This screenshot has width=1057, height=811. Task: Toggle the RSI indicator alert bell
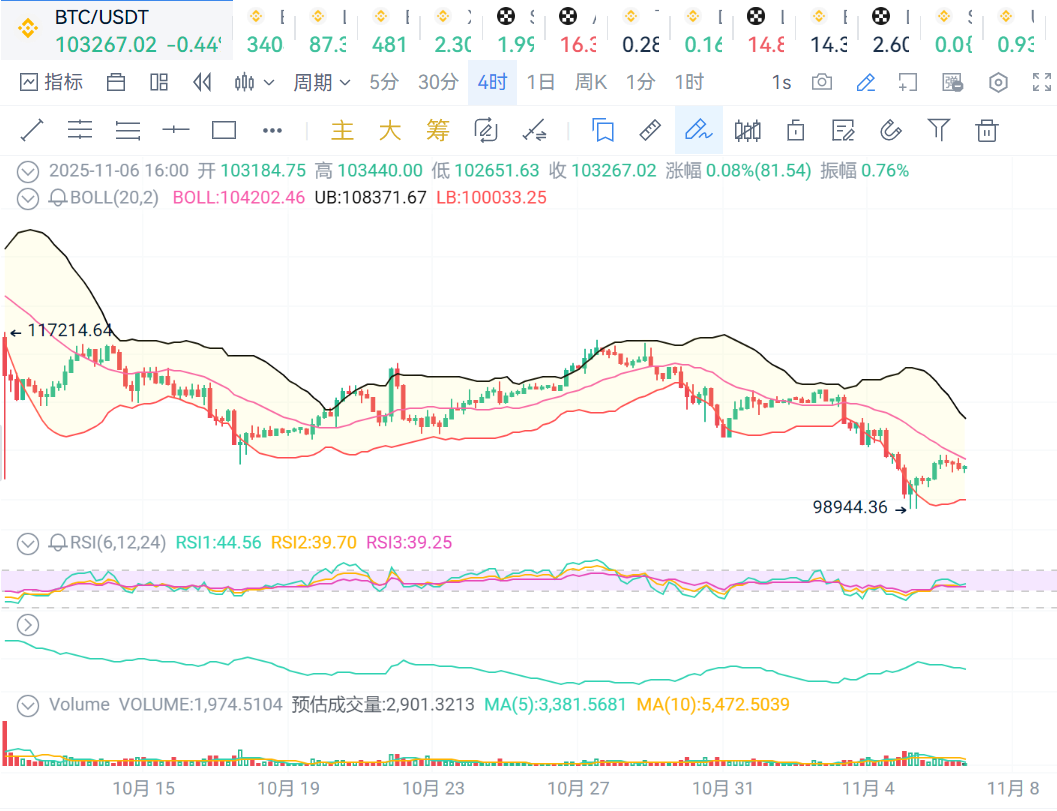[58, 543]
